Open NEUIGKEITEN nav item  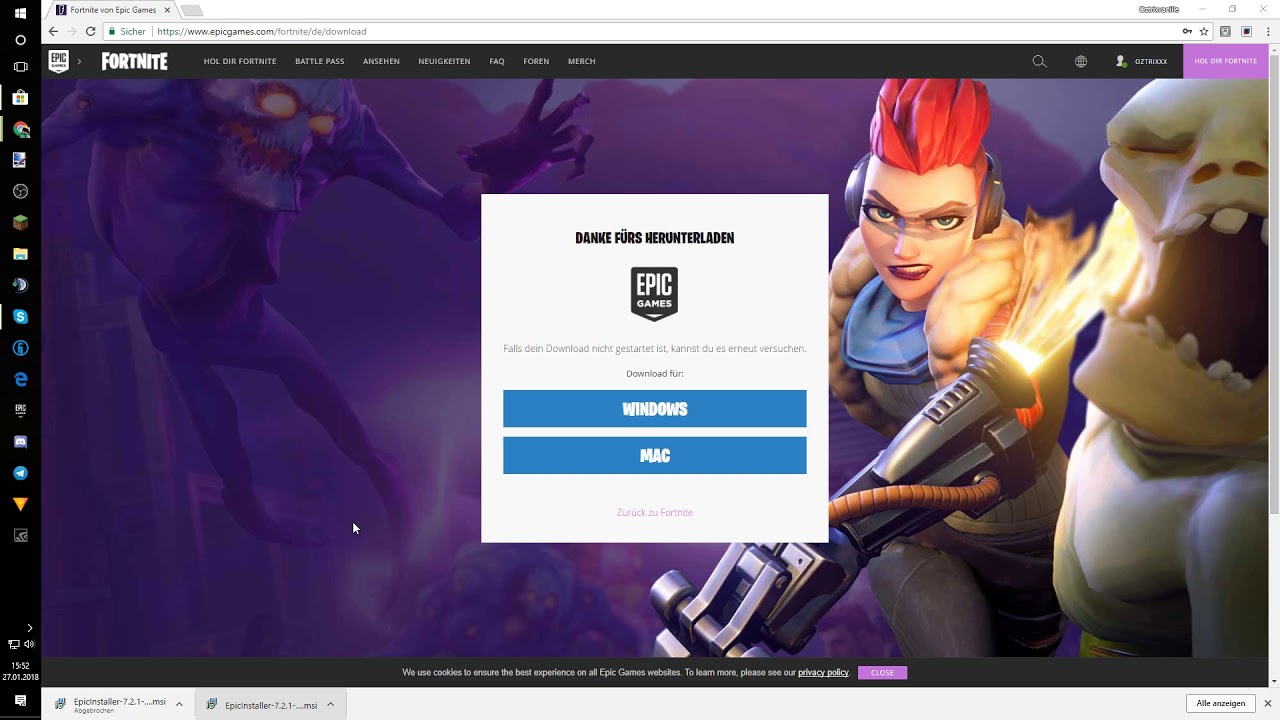point(444,61)
